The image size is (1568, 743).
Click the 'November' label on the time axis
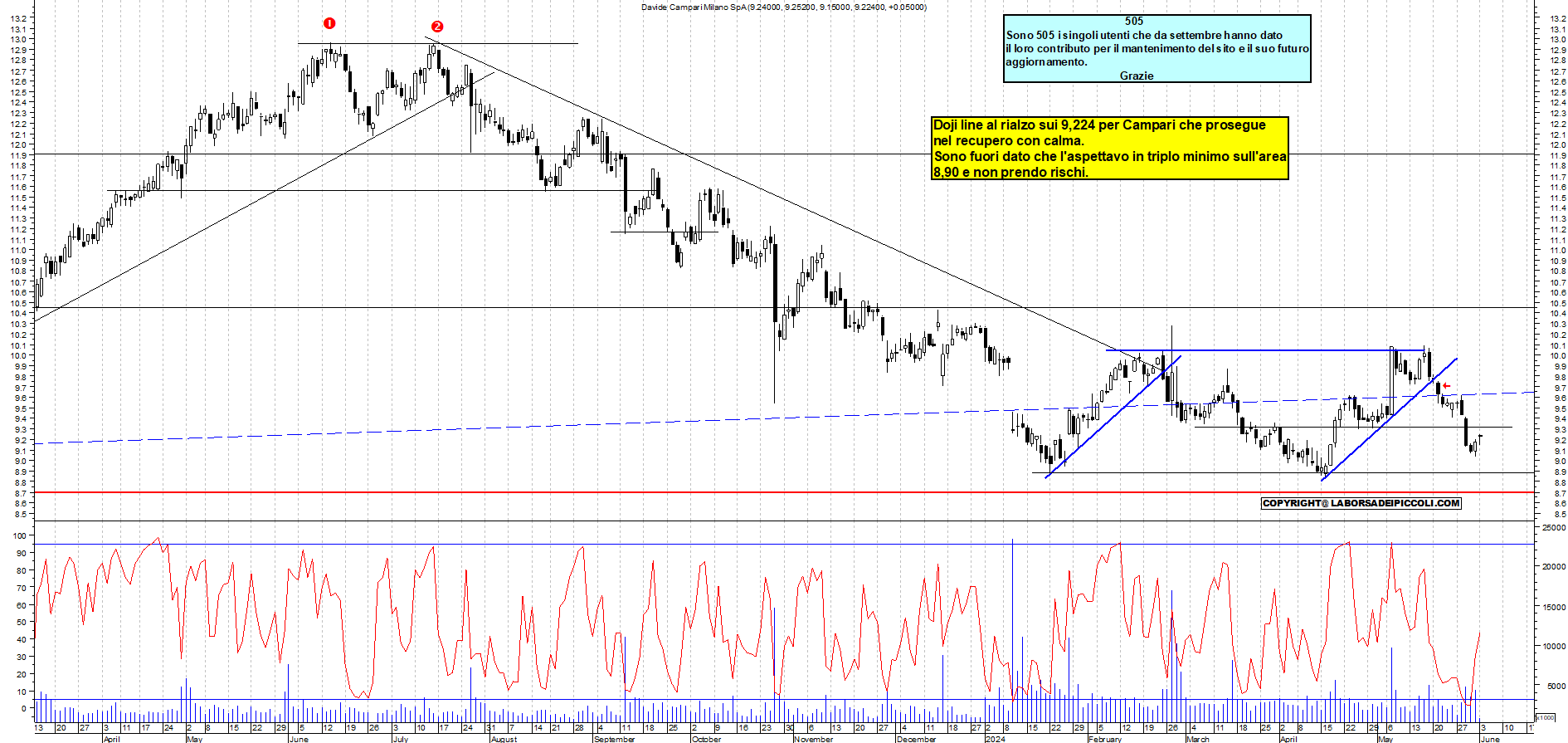(813, 739)
